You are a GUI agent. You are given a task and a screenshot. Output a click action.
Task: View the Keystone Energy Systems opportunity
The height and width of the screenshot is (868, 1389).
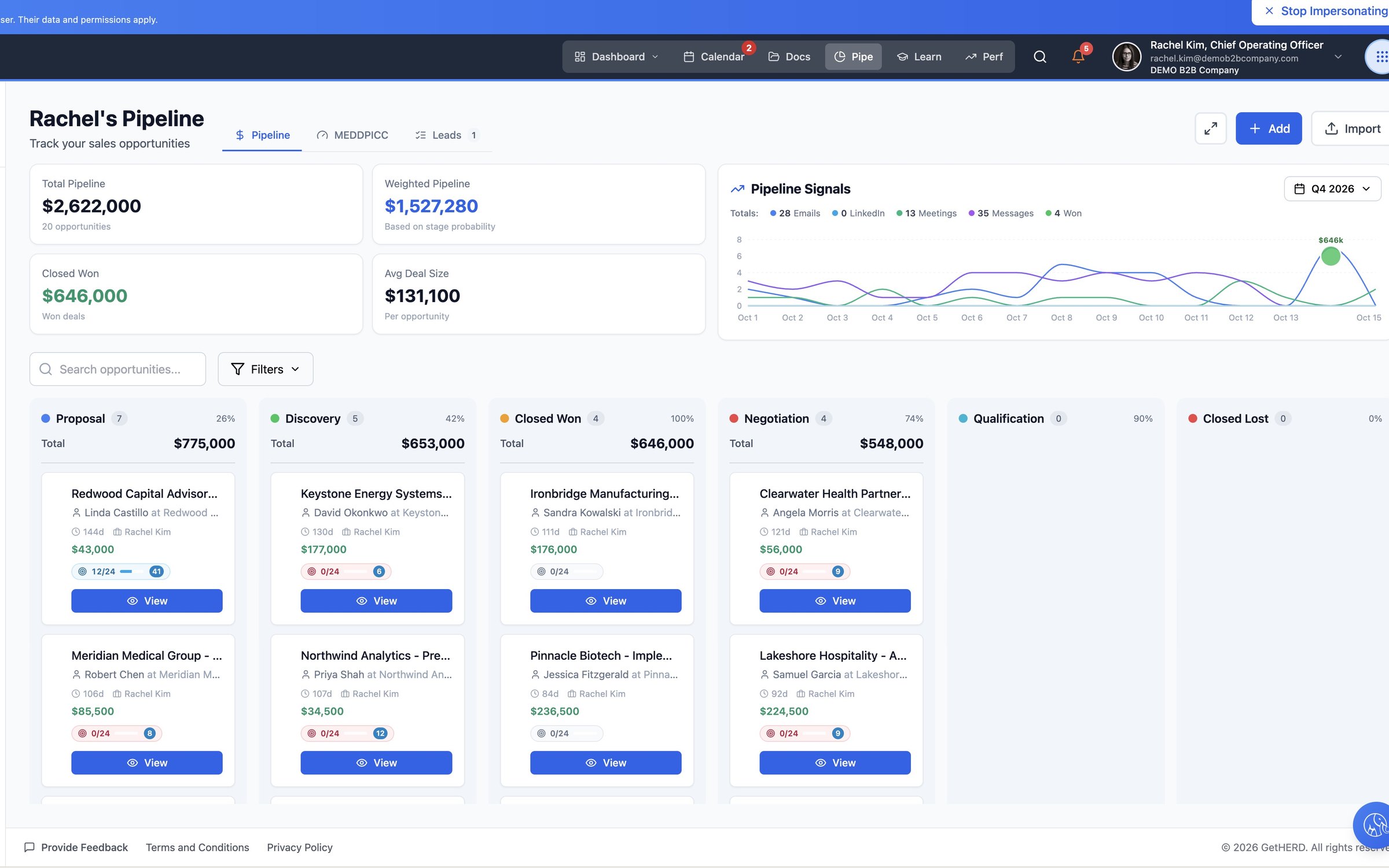pos(376,601)
